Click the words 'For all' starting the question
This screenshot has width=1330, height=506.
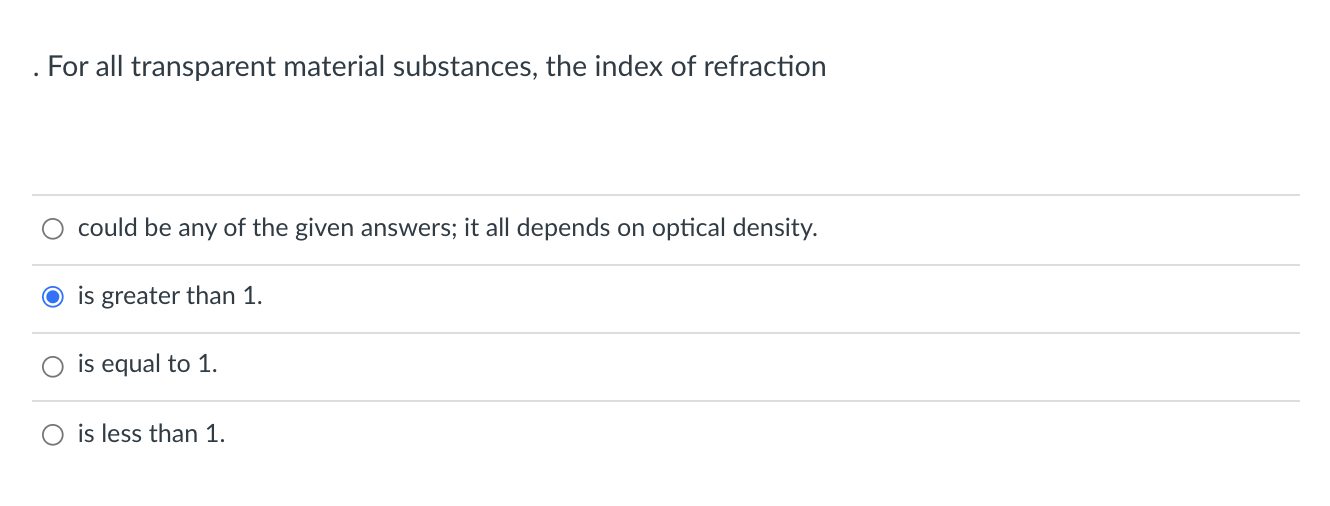coord(85,67)
